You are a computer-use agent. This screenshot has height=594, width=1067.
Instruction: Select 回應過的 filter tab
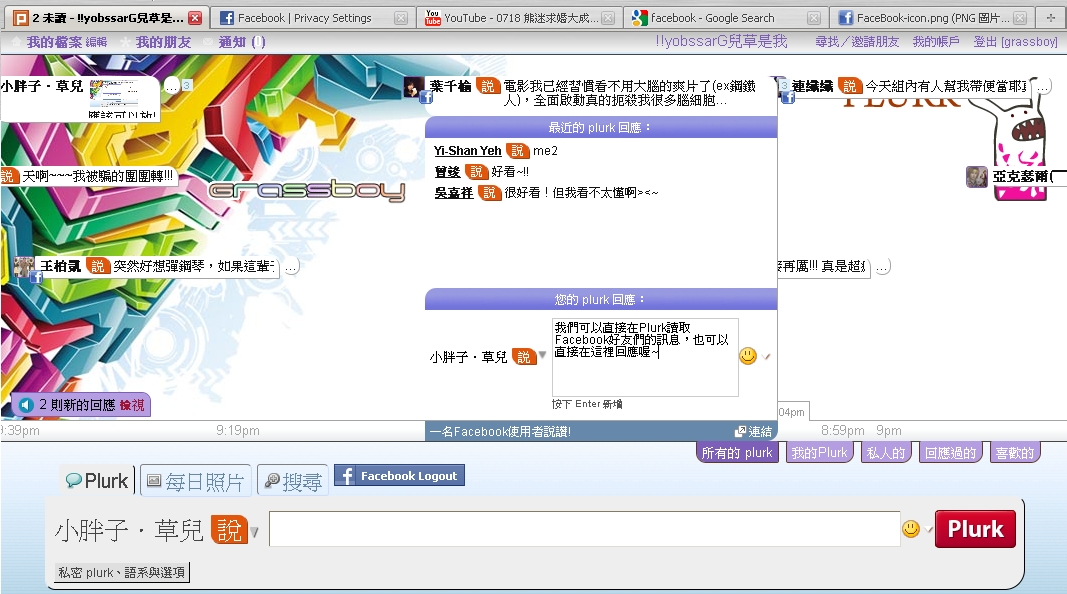click(950, 452)
